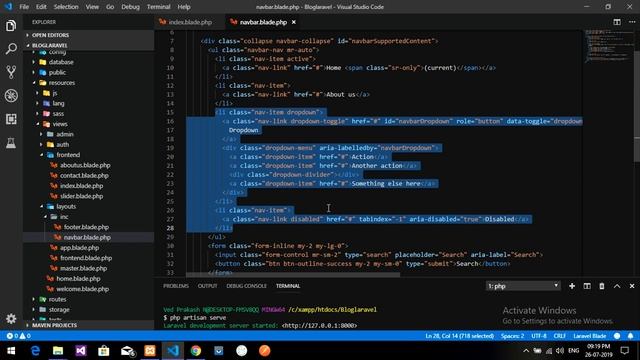Open the File menu
This screenshot has height=360, width=640.
tap(24, 7)
